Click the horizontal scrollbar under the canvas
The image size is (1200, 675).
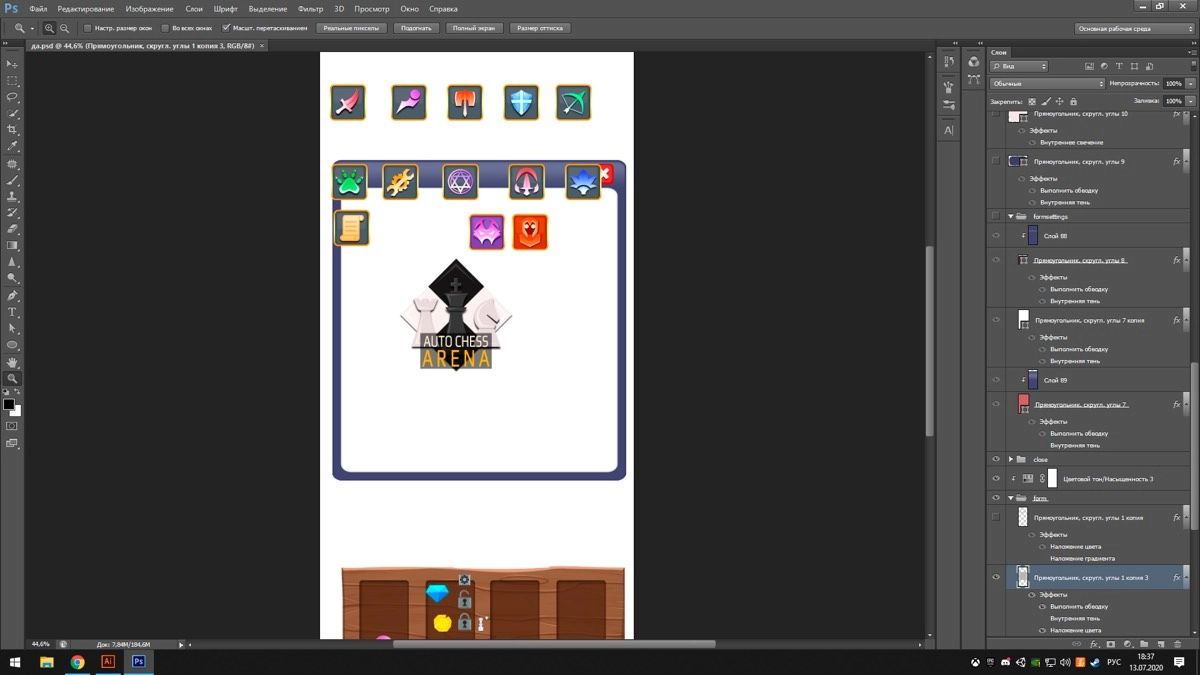(x=554, y=644)
